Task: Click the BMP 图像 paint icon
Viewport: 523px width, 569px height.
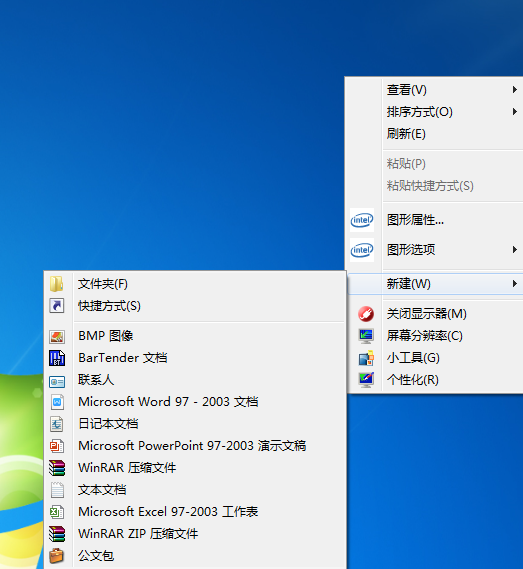Action: coord(57,336)
